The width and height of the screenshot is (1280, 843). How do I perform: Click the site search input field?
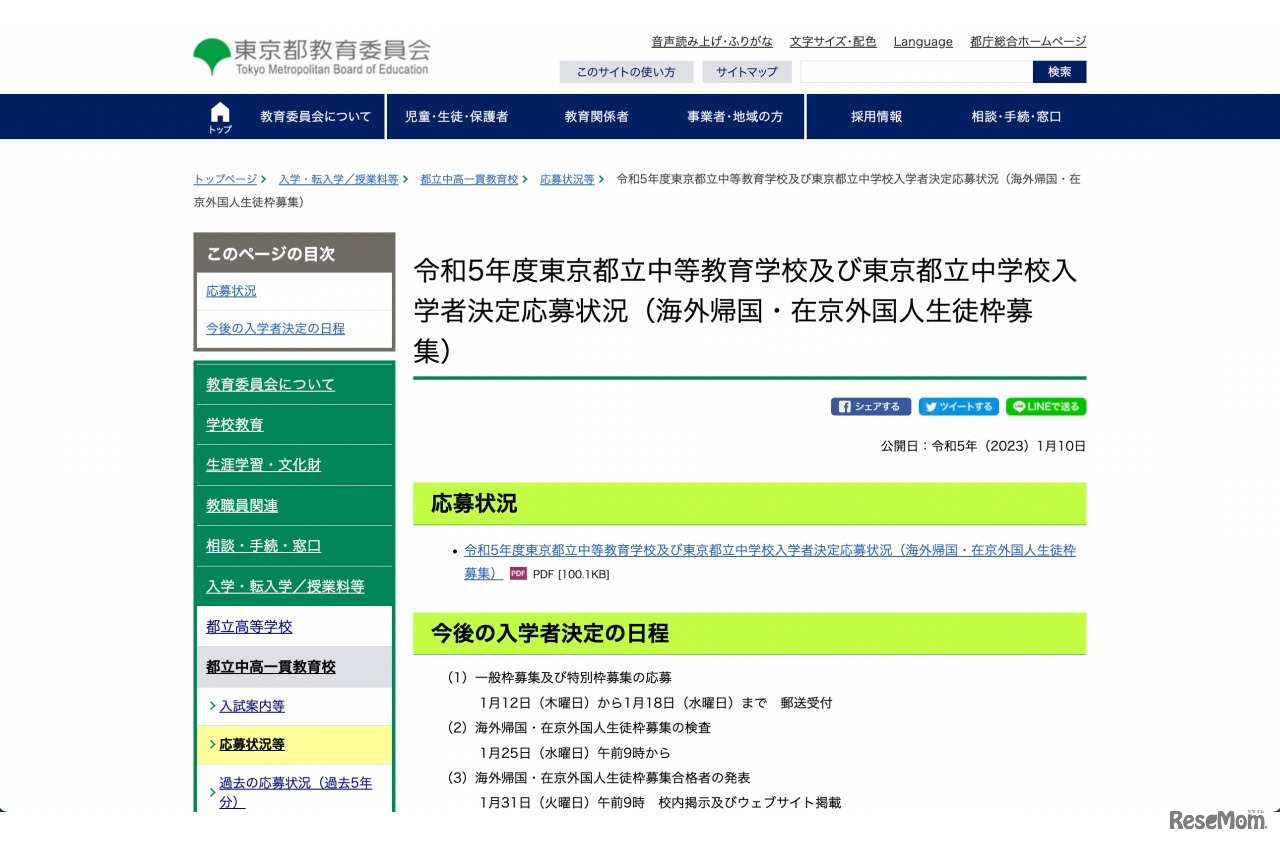916,72
